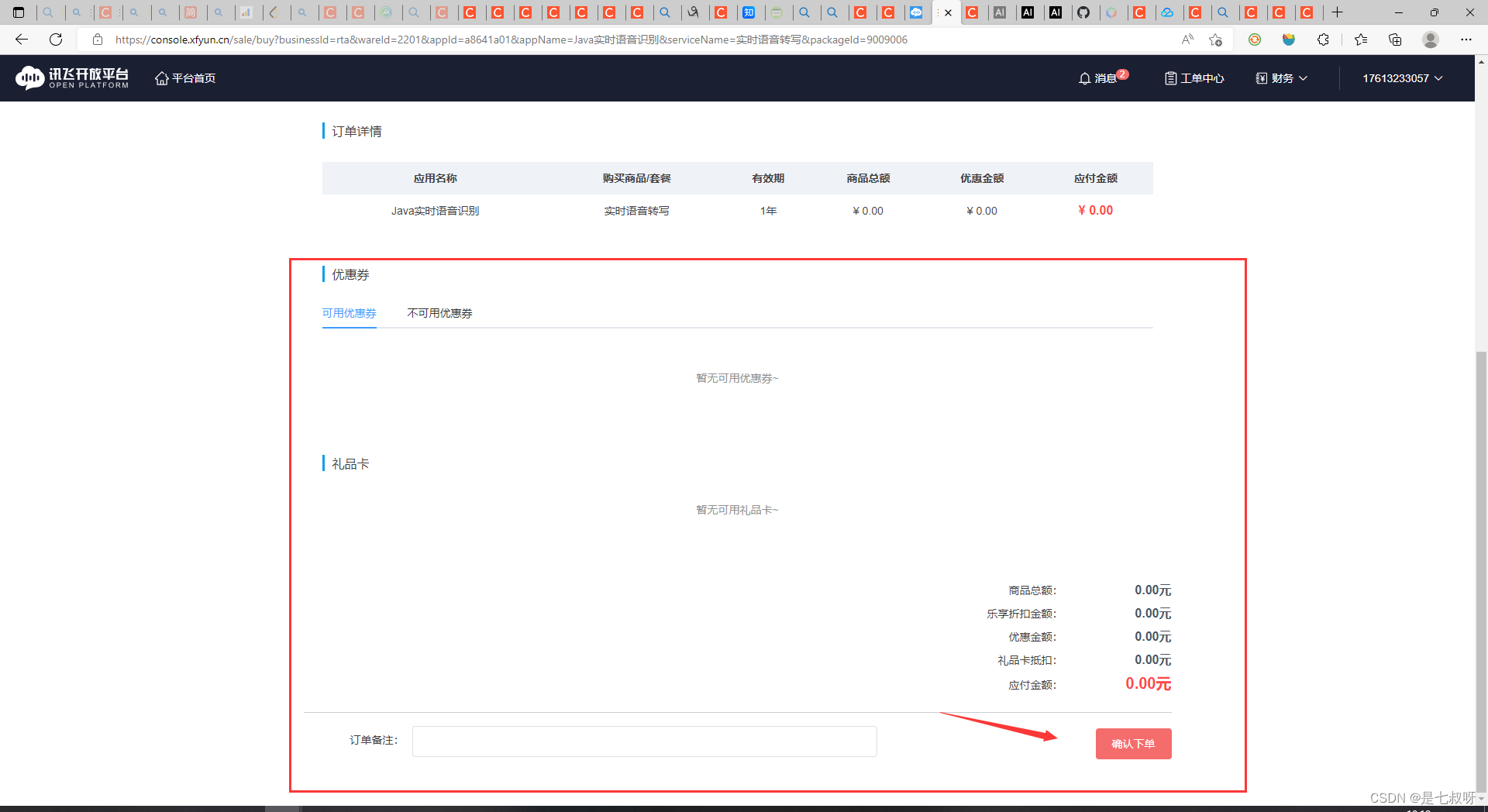
Task: Select the 1年 validity cell
Action: pyautogui.click(x=768, y=211)
